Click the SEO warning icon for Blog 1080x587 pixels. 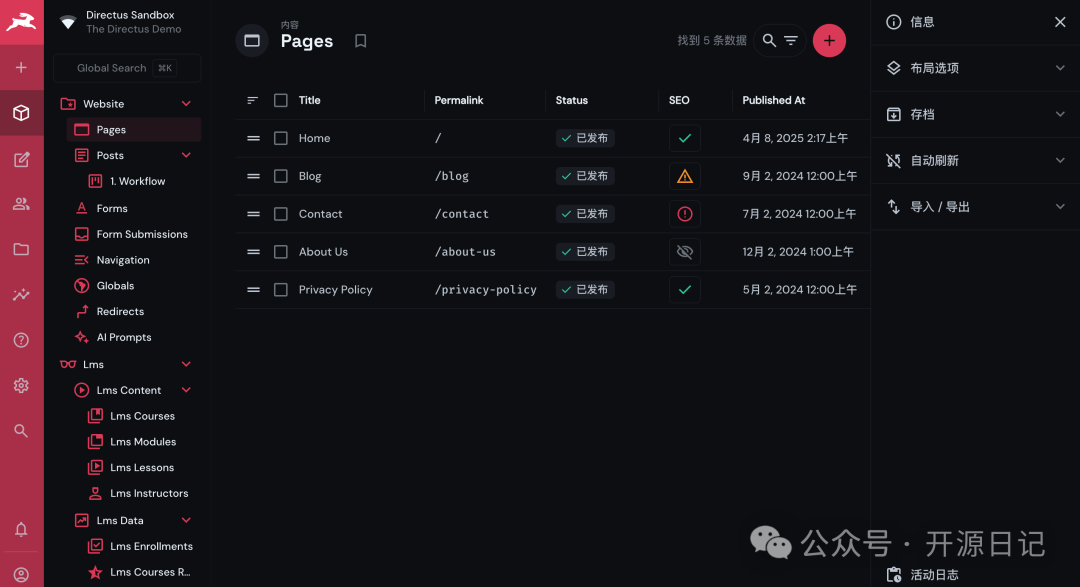pos(685,176)
